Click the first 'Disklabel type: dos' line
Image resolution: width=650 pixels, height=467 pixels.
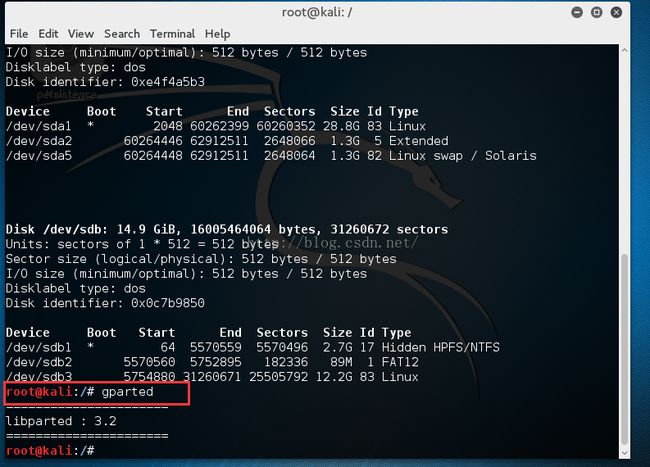click(76, 67)
